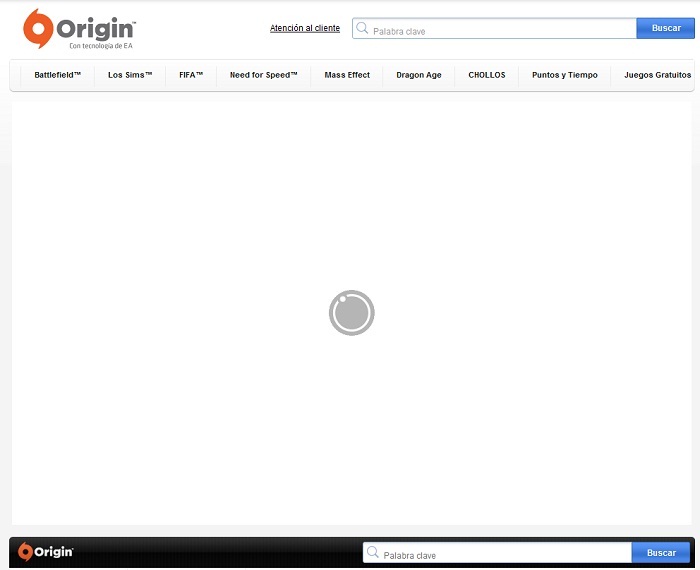The width and height of the screenshot is (700, 570).
Task: Click the loading spinner in the page center
Action: click(352, 313)
